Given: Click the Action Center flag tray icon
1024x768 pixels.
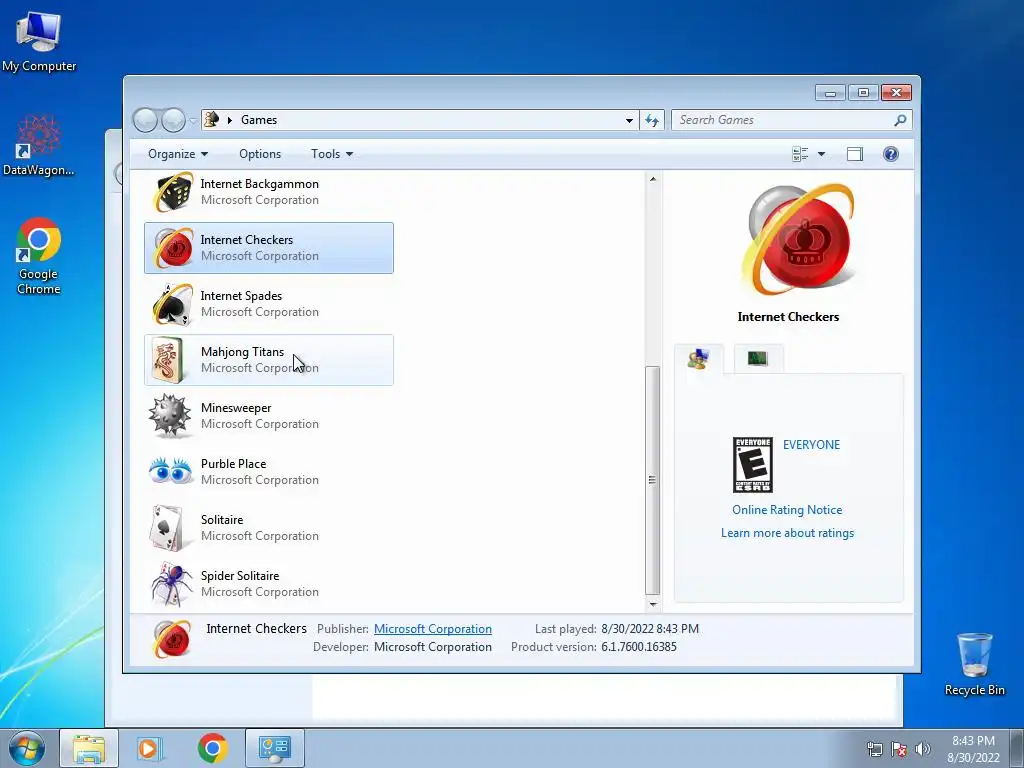Looking at the screenshot, I should (899, 749).
